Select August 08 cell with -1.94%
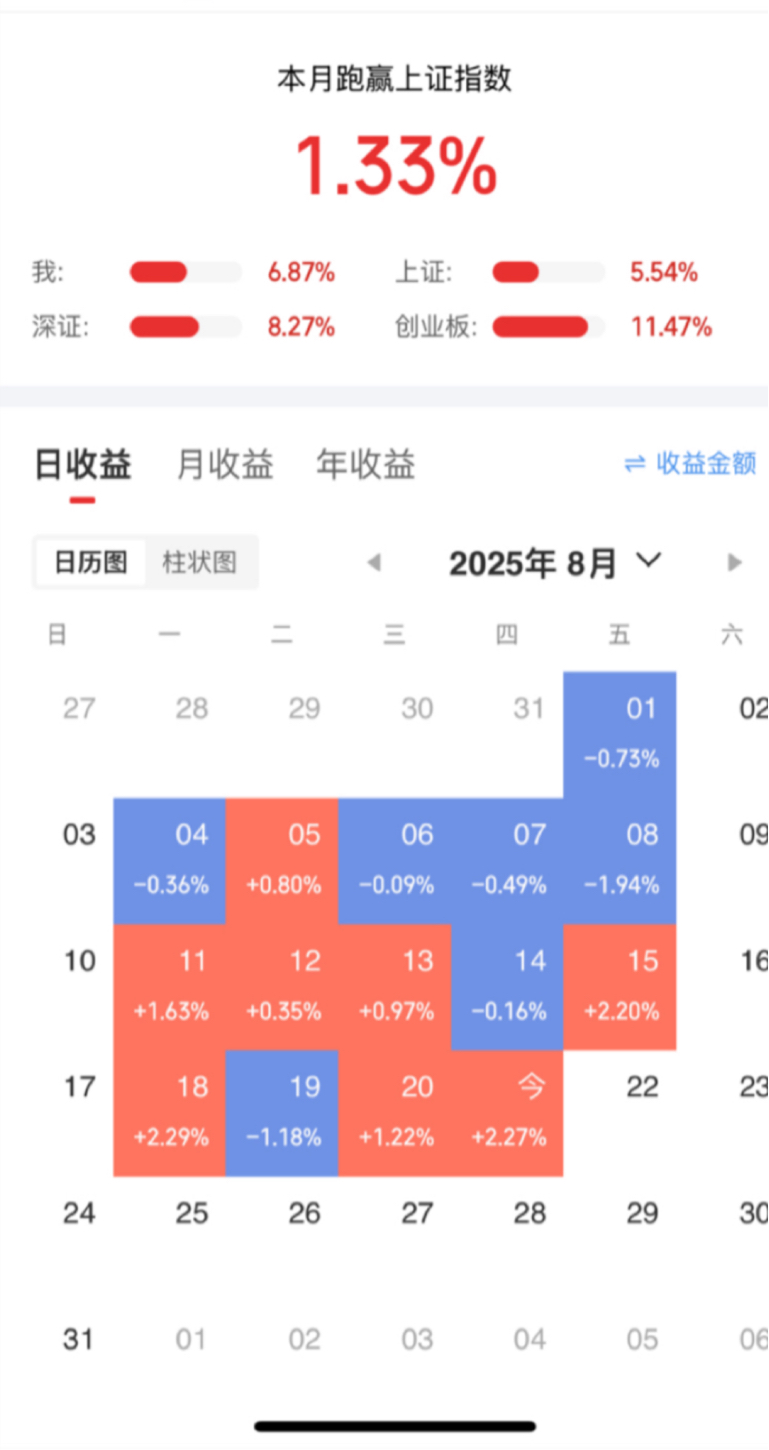 (620, 861)
